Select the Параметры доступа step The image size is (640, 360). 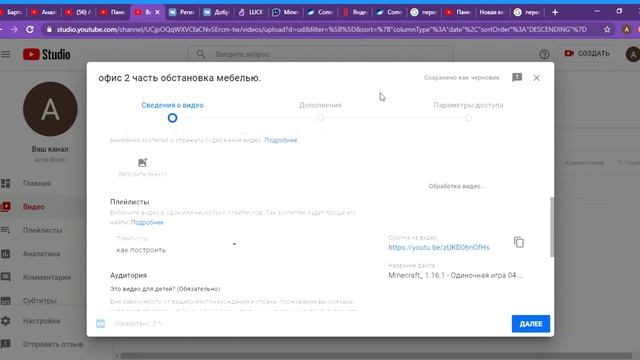(x=468, y=105)
